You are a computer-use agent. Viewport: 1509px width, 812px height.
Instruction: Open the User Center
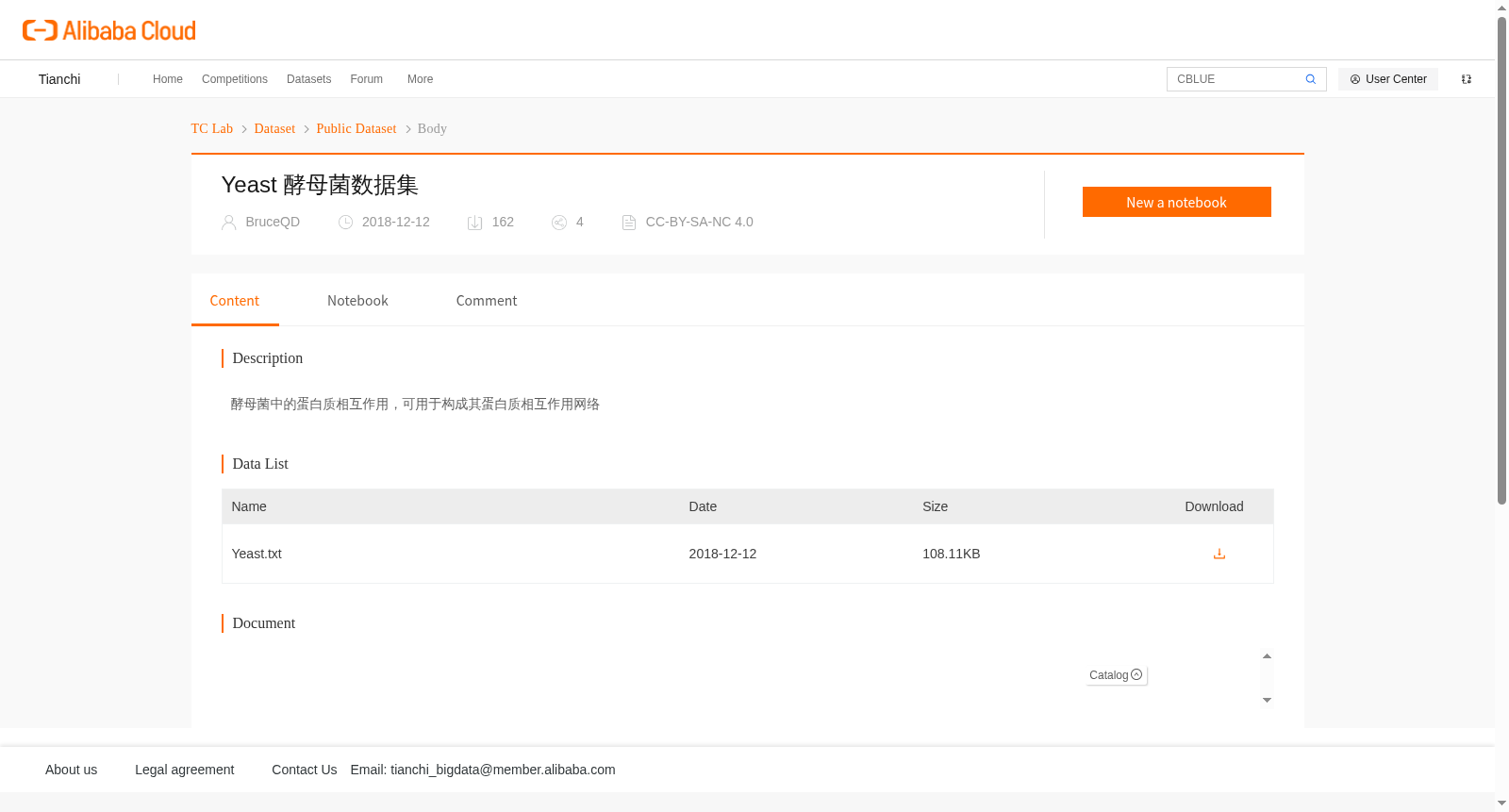[1388, 79]
